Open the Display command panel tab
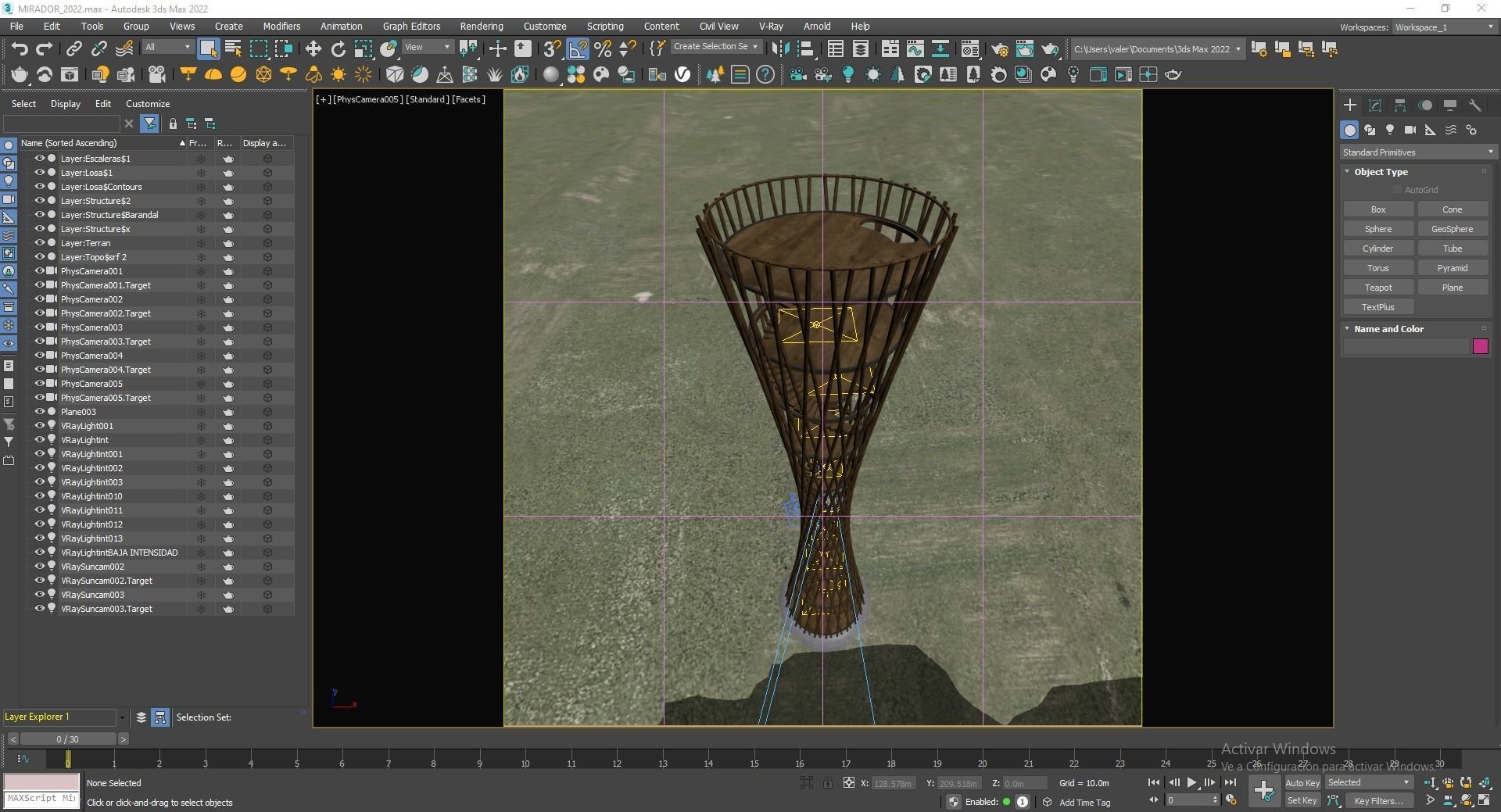 tap(1450, 106)
